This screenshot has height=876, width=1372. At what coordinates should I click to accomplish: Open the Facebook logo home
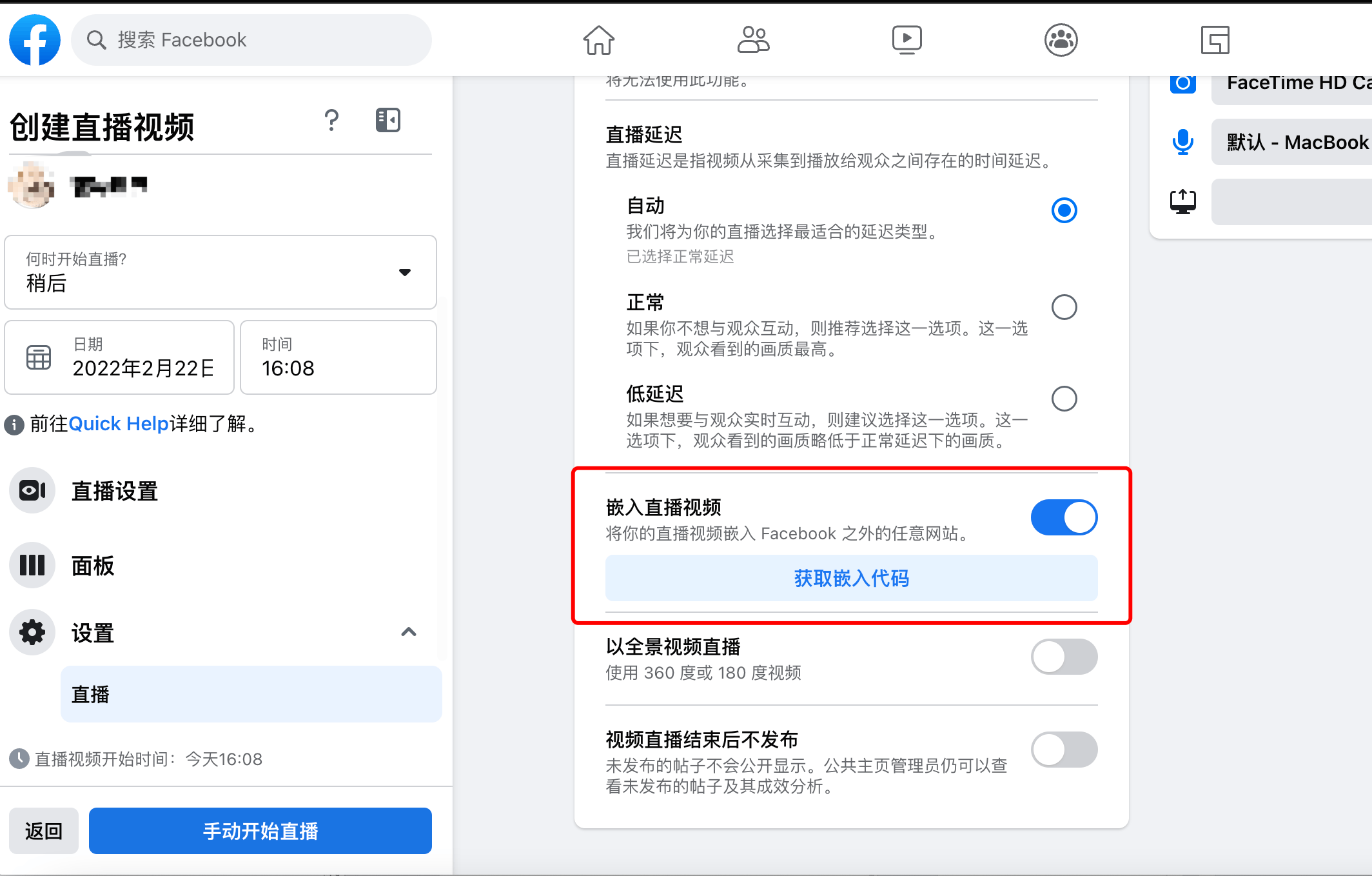35,40
